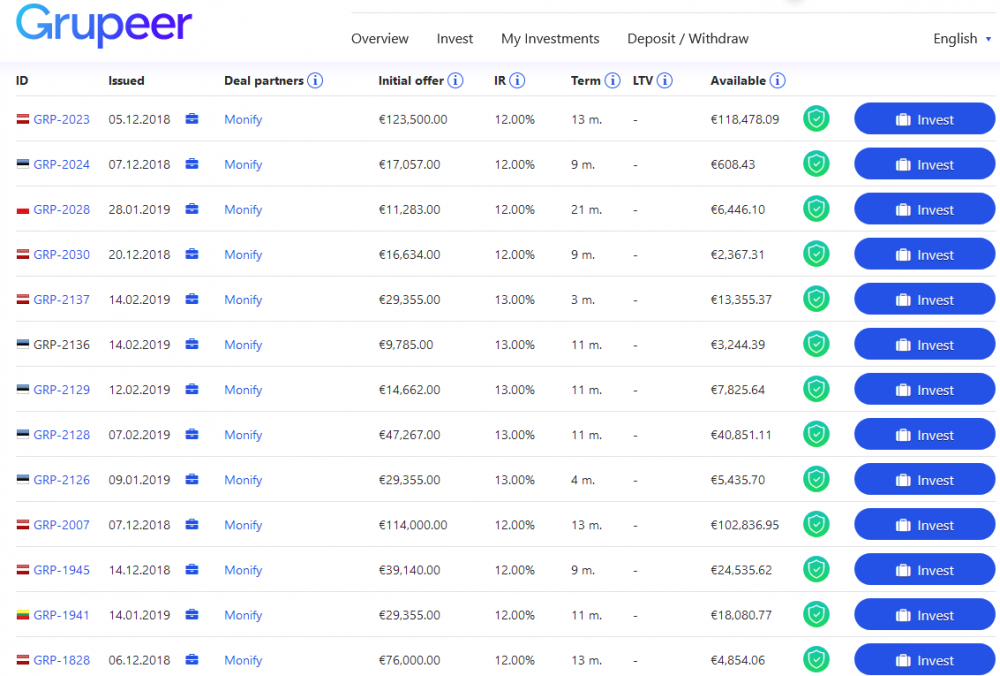Click the info icon beside Initial offer

[455, 80]
